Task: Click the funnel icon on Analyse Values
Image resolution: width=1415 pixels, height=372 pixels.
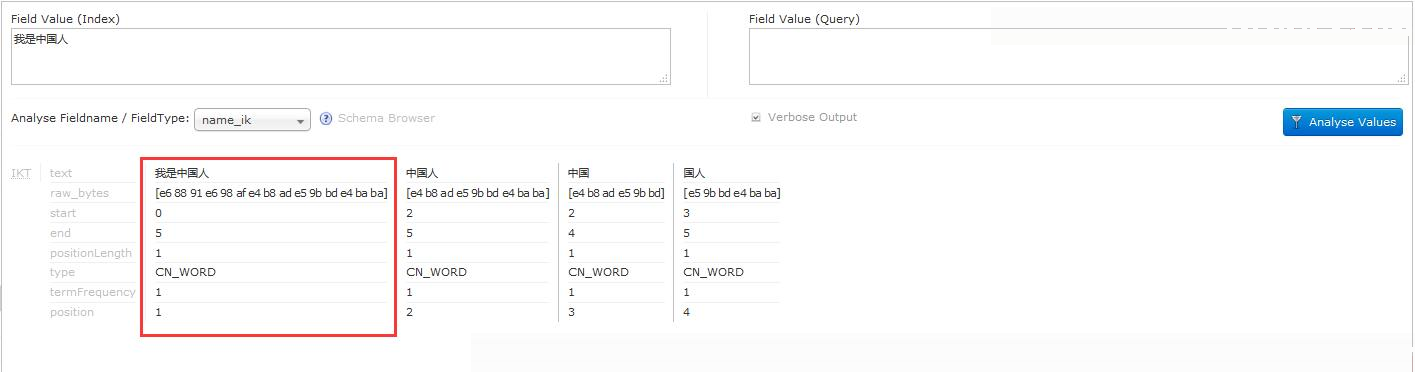Action: (1296, 122)
